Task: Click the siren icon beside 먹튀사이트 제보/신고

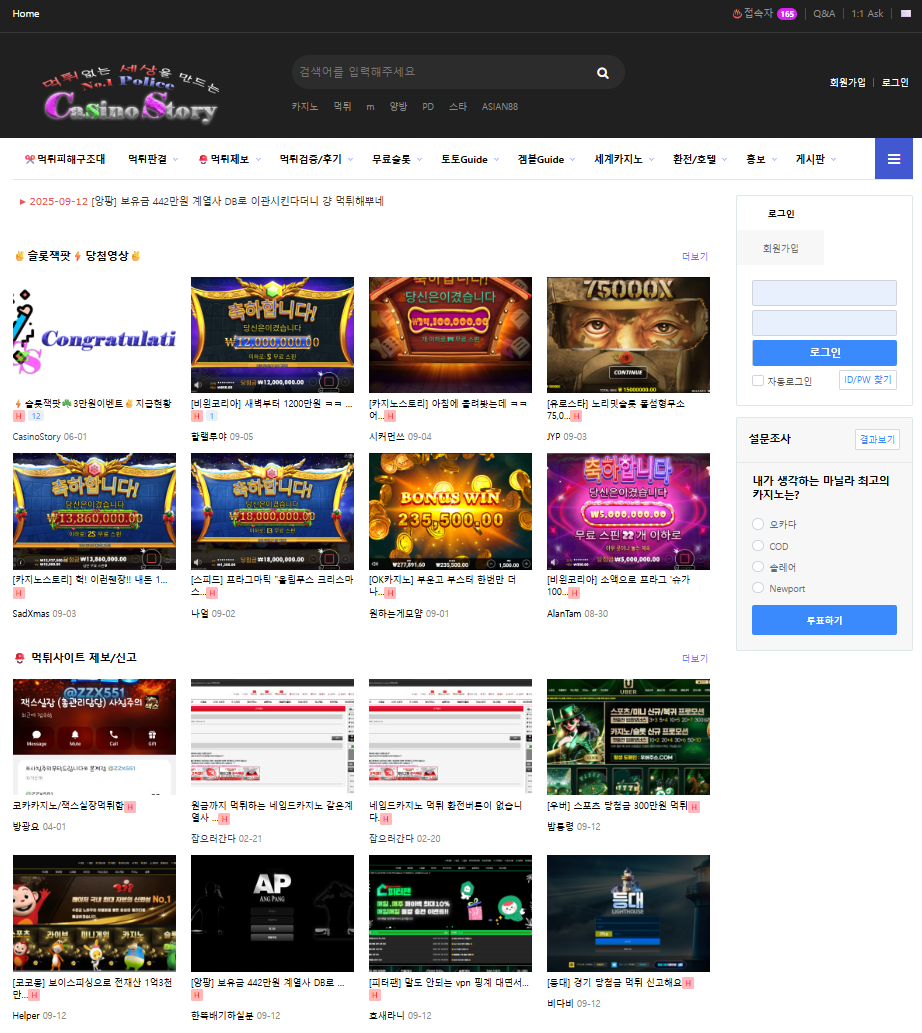Action: click(19, 657)
